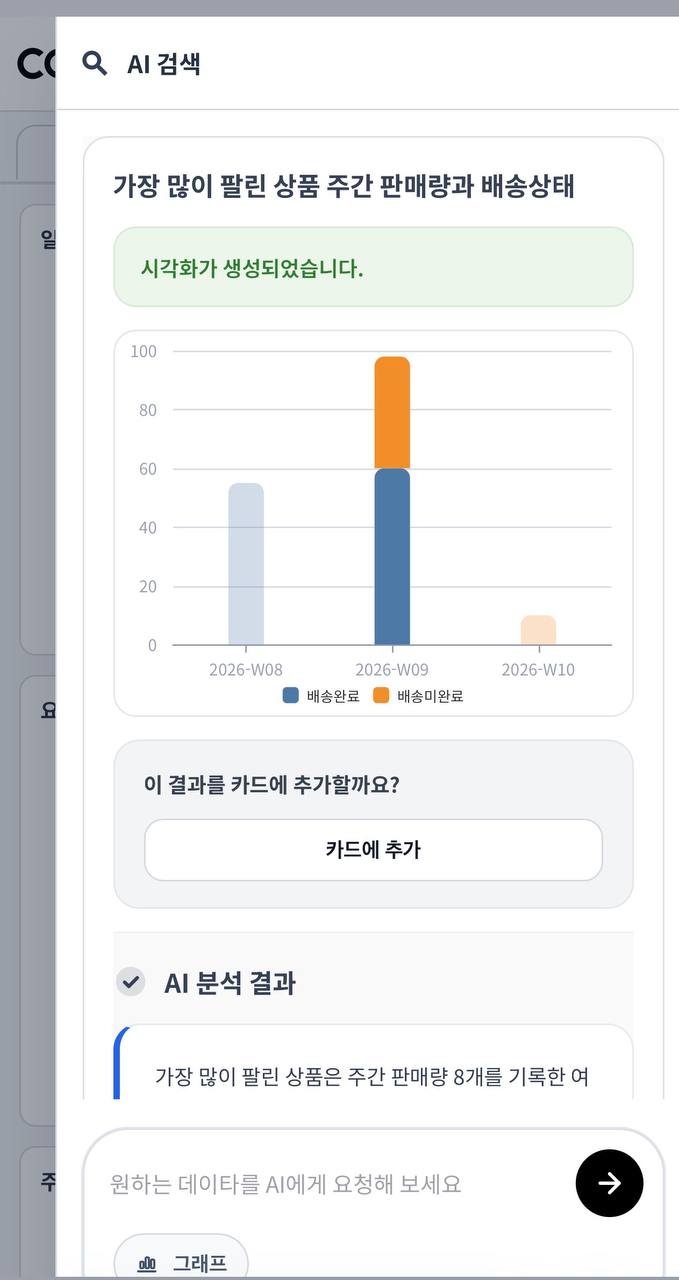Viewport: 679px width, 1280px height.
Task: Focus the AI request input field
Action: coord(330,1184)
